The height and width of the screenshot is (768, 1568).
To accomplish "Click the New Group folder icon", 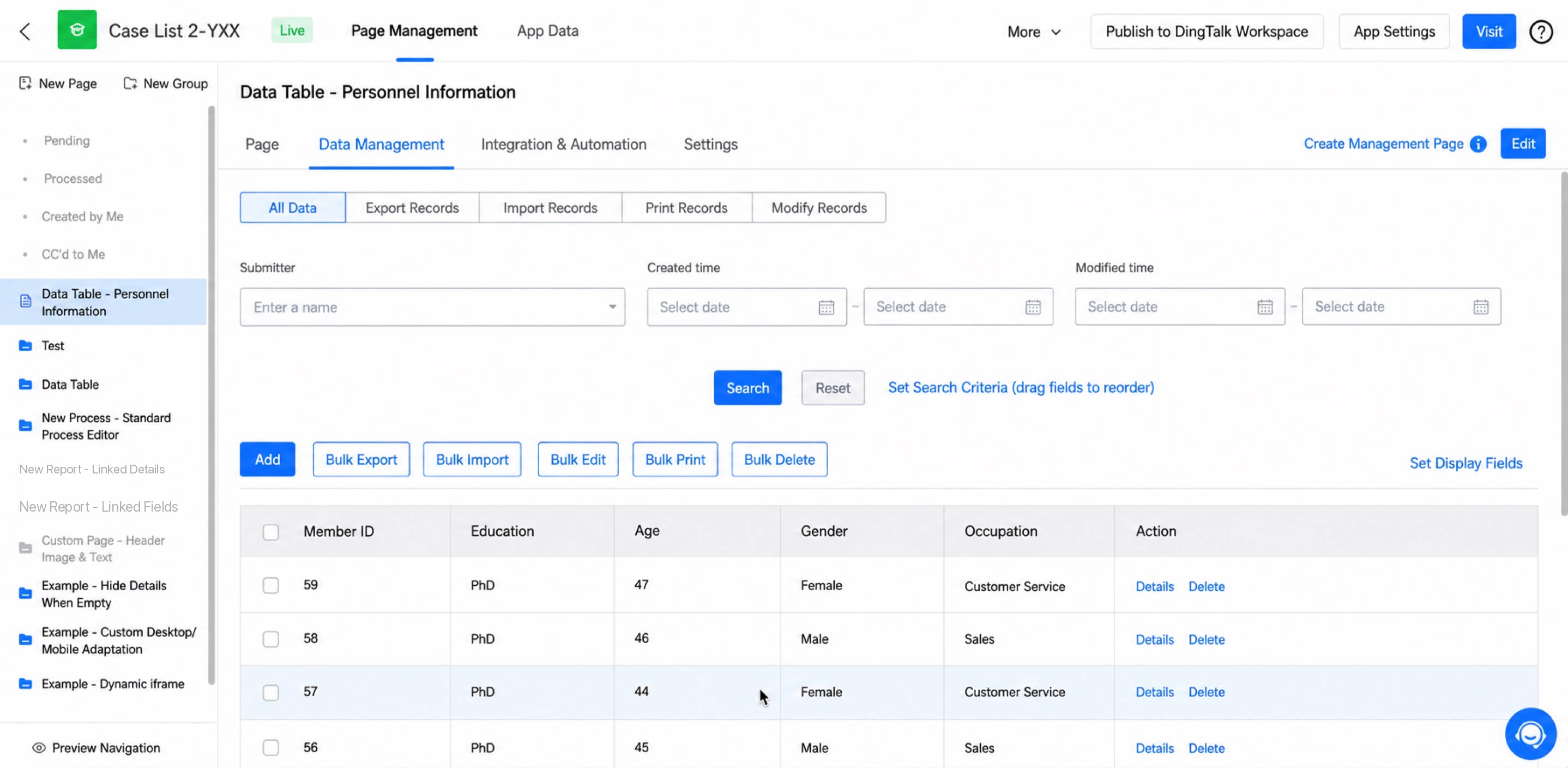I will (130, 83).
